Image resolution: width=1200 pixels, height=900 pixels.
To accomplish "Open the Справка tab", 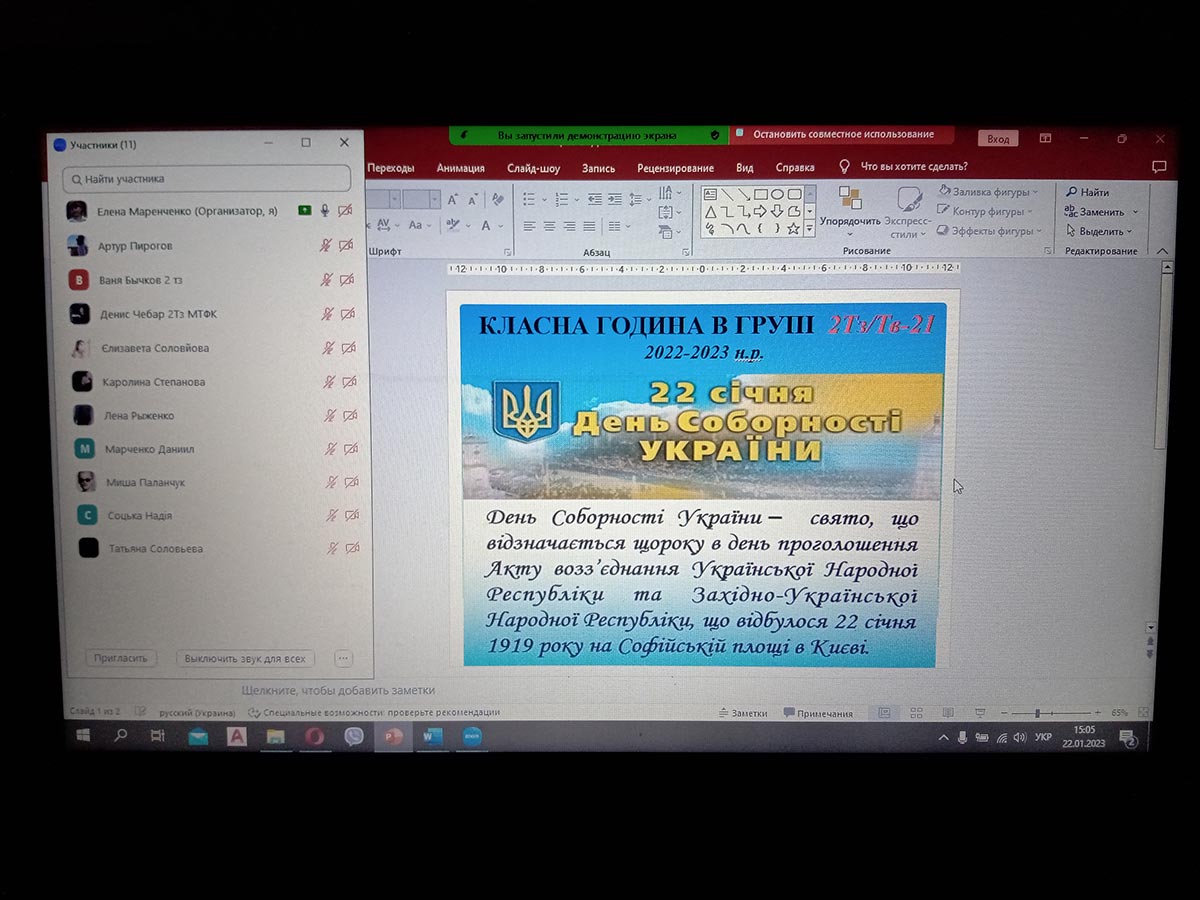I will point(795,168).
